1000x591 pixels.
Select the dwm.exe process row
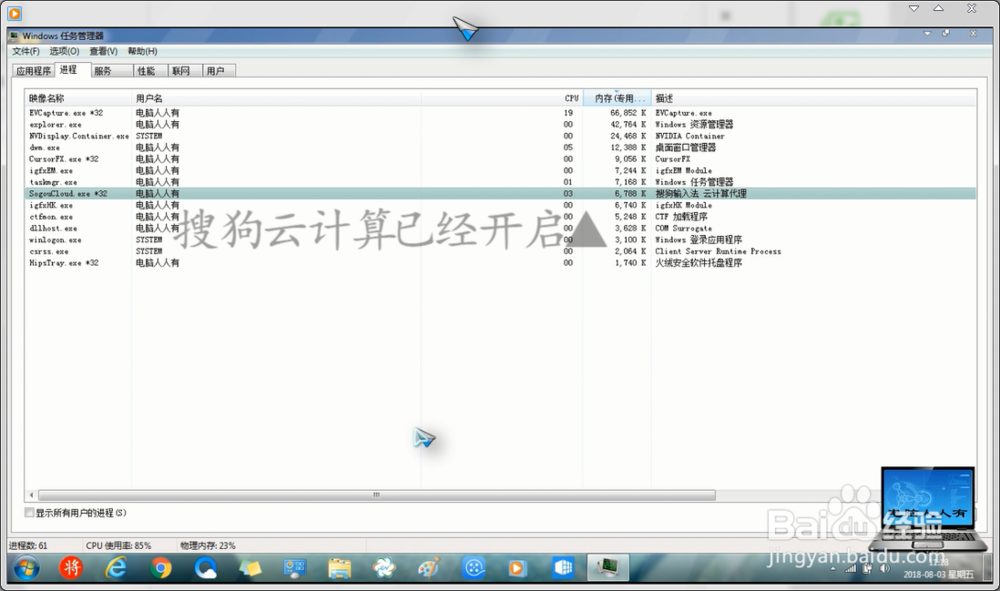click(x=501, y=147)
